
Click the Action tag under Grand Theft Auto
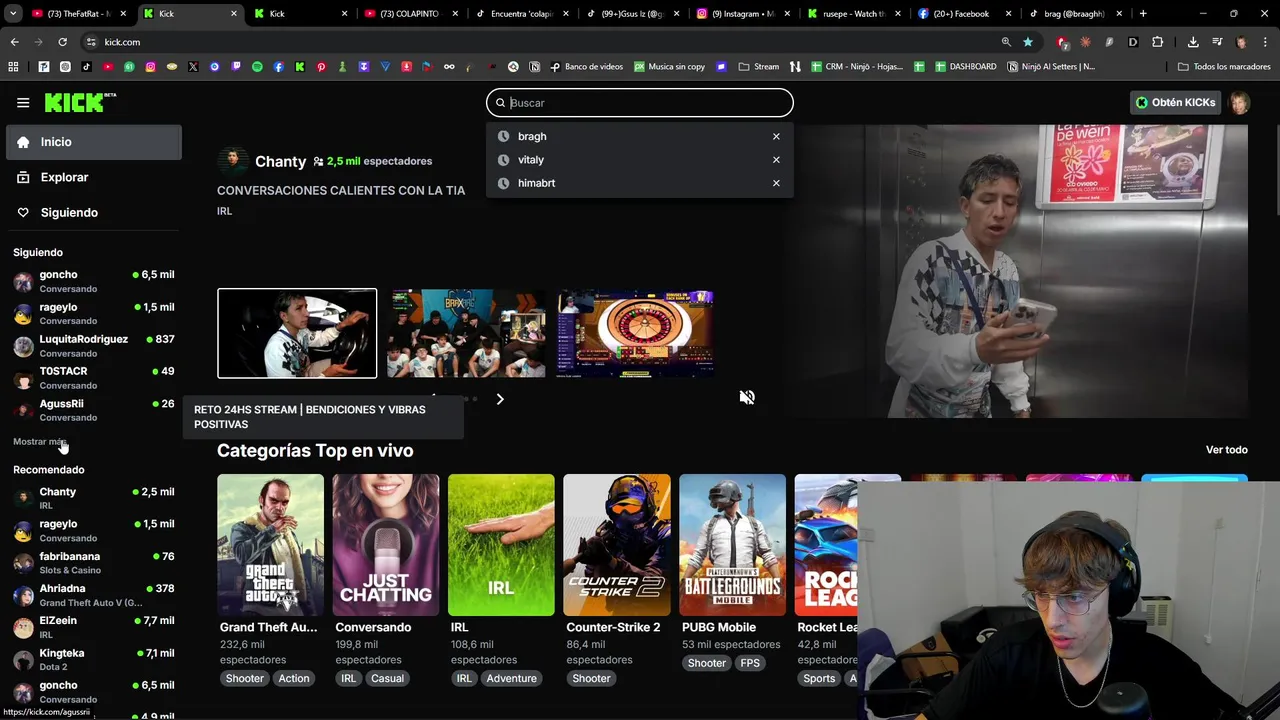click(x=294, y=678)
